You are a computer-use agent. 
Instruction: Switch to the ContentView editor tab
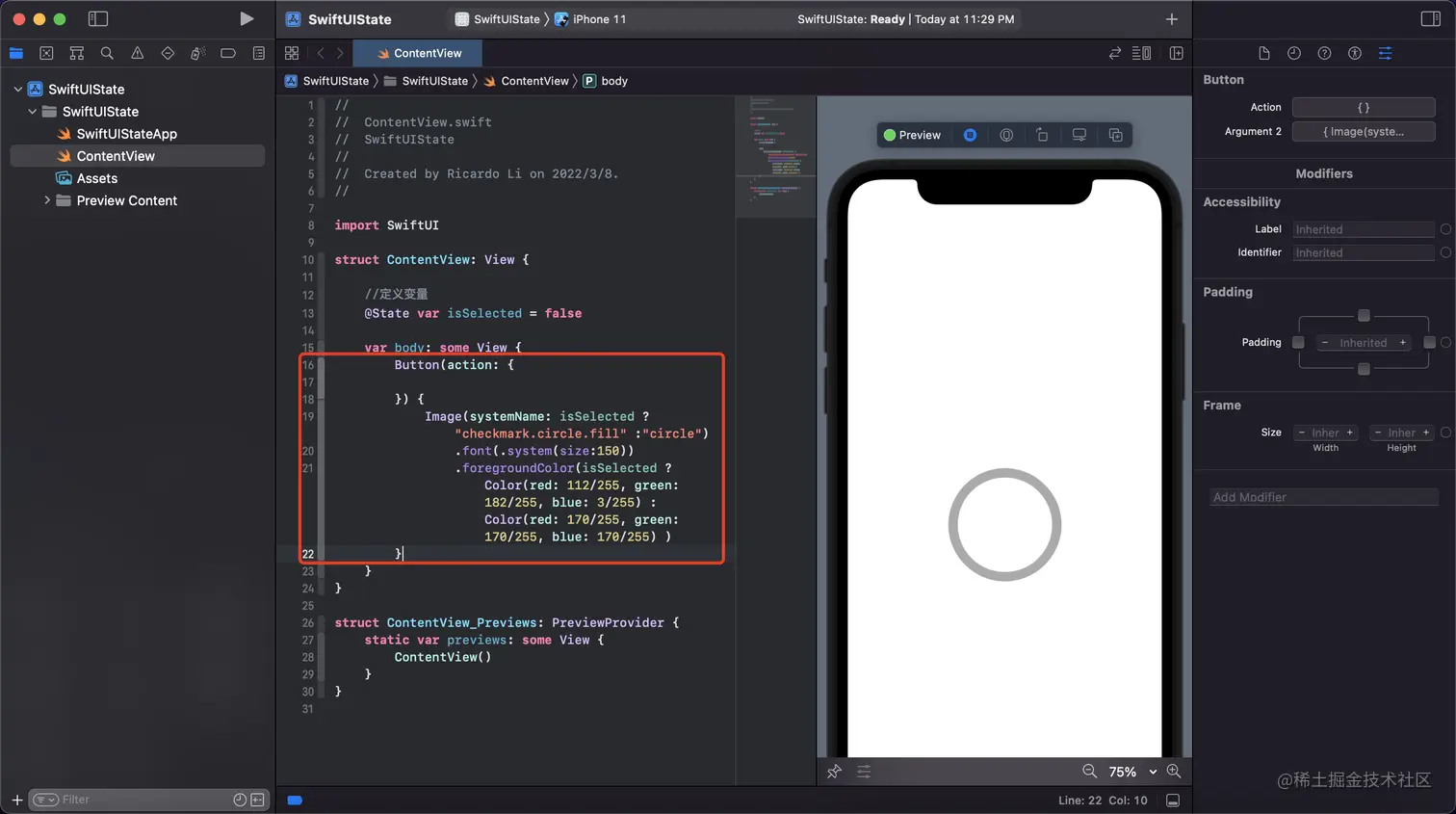[418, 53]
